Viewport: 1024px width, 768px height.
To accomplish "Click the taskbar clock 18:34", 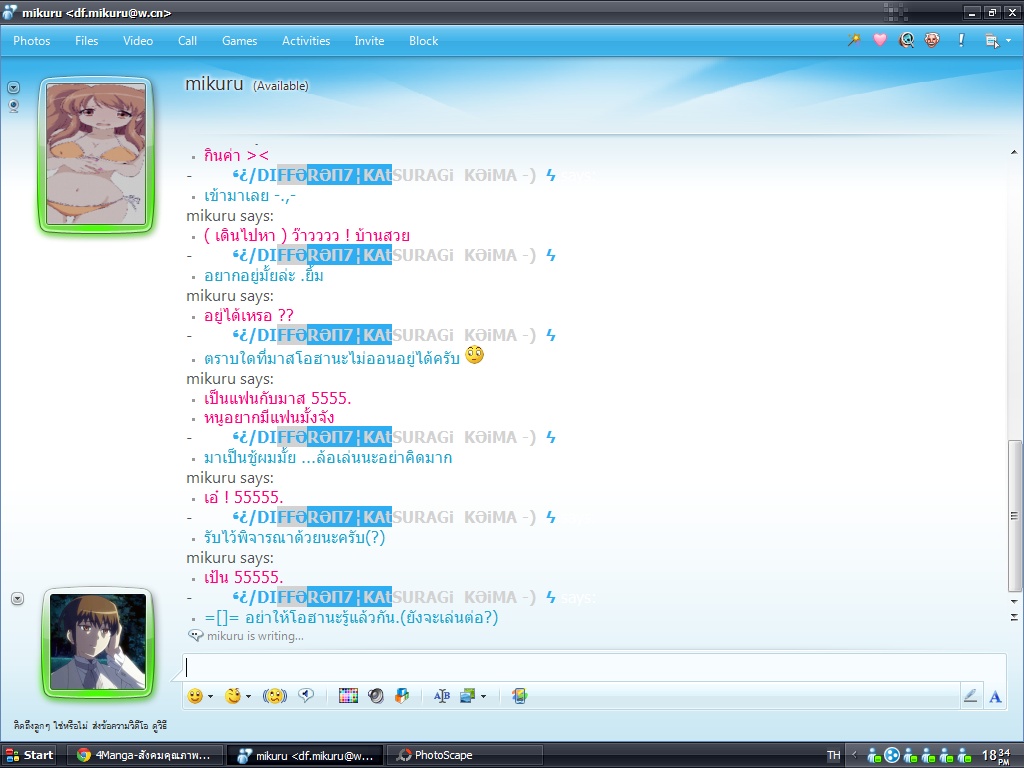I will pyautogui.click(x=997, y=756).
